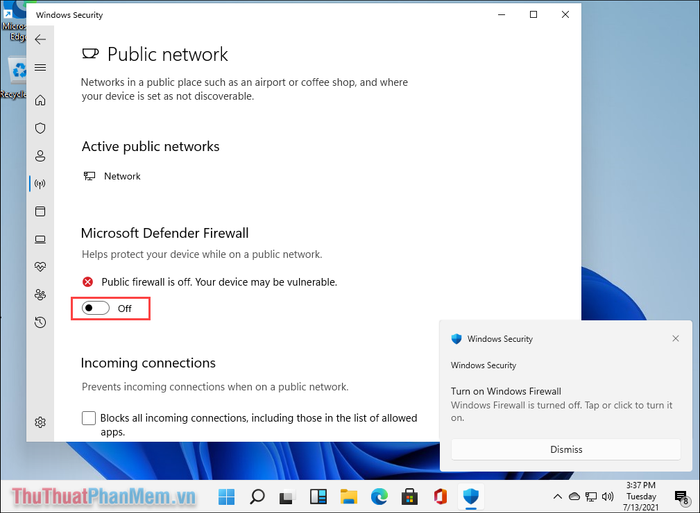Open the Windows Start menu
The width and height of the screenshot is (700, 513).
click(227, 496)
